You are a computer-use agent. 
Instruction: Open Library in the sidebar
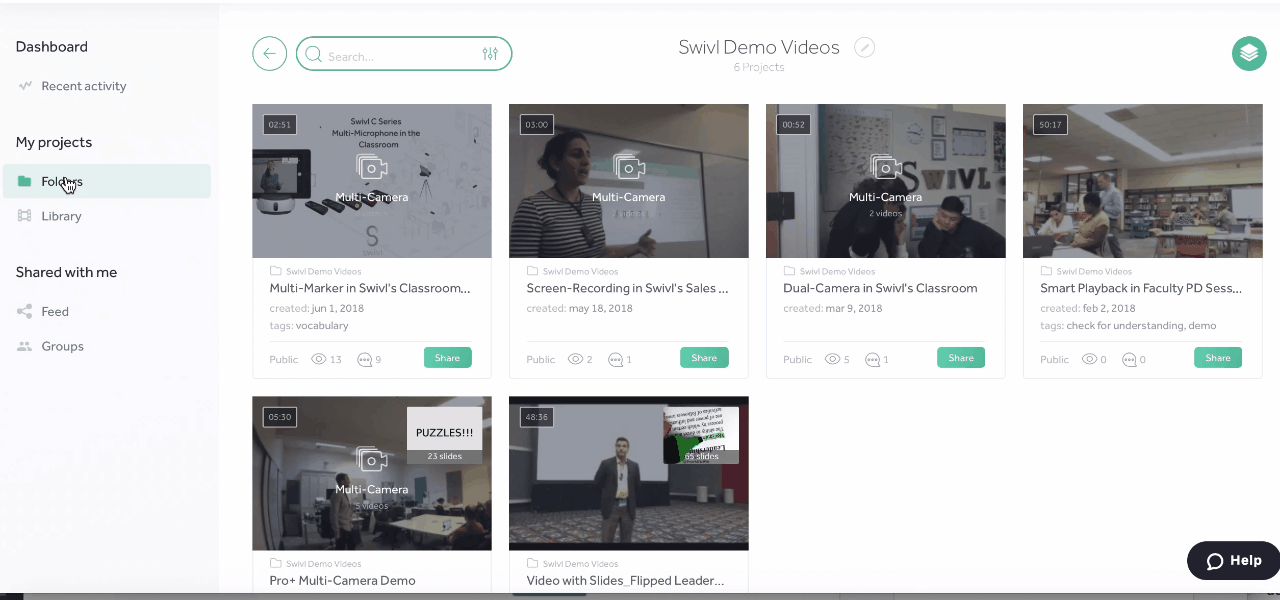click(x=61, y=216)
